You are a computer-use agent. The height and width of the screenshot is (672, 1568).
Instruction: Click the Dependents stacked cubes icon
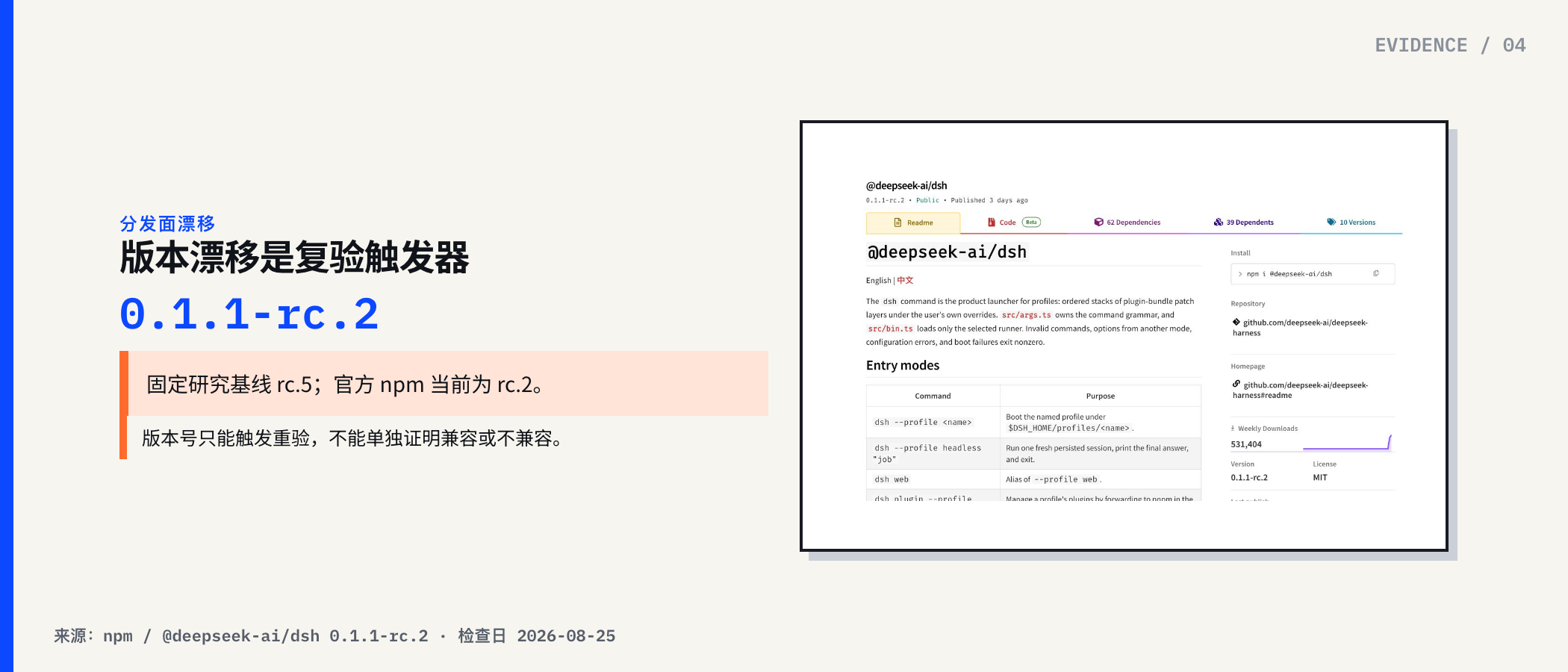[1218, 222]
